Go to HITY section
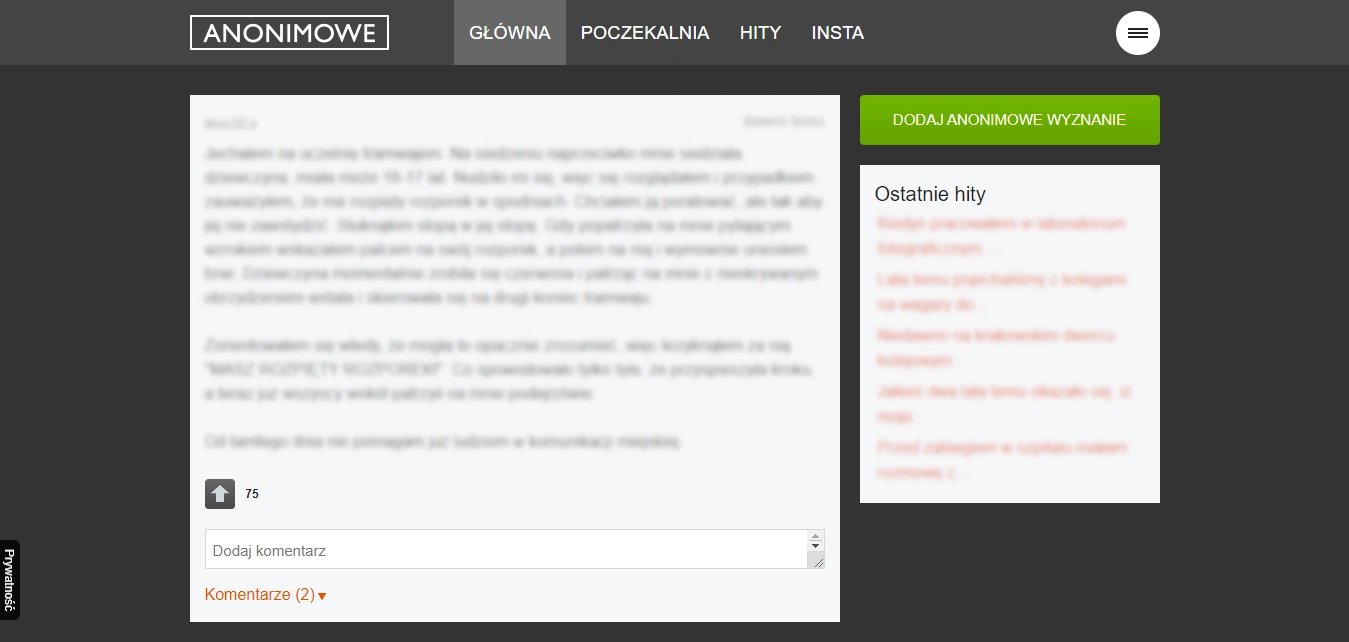The image size is (1349, 642). tap(760, 33)
